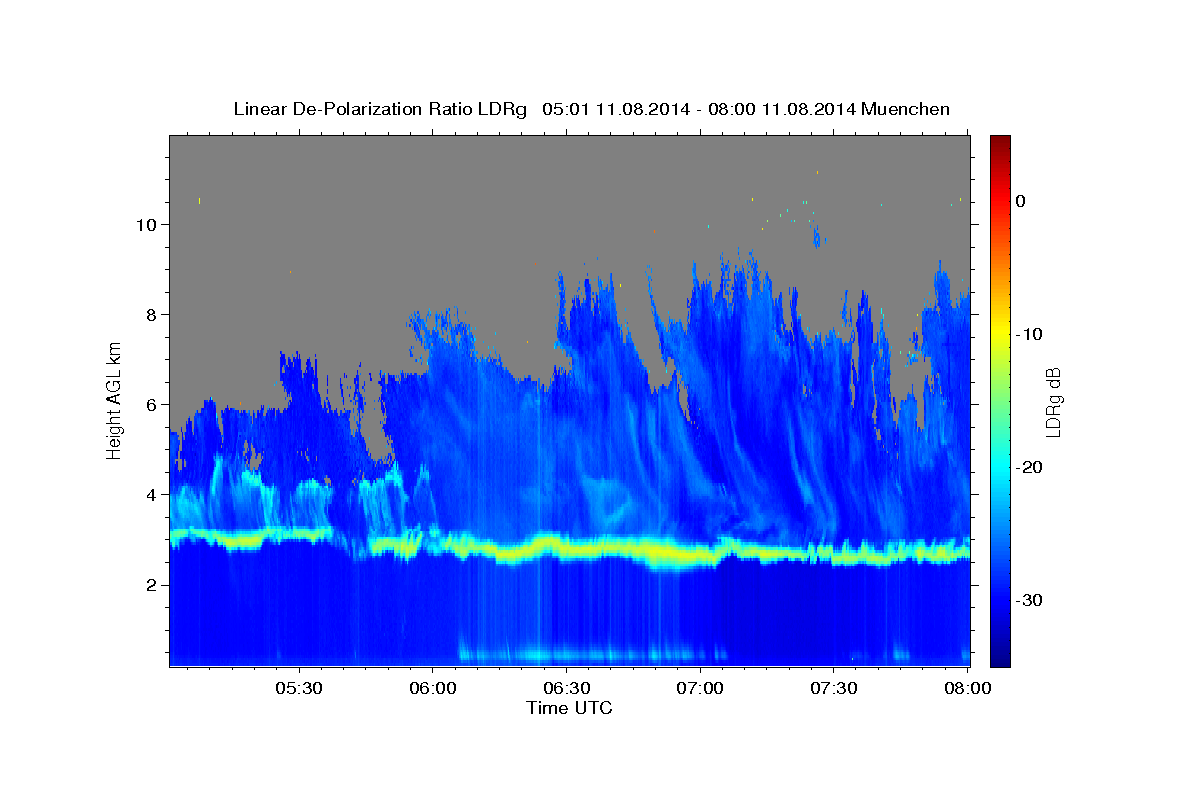Screen dimensions: 1200x800
Task: Click the colorbar value 0
Action: click(1020, 201)
